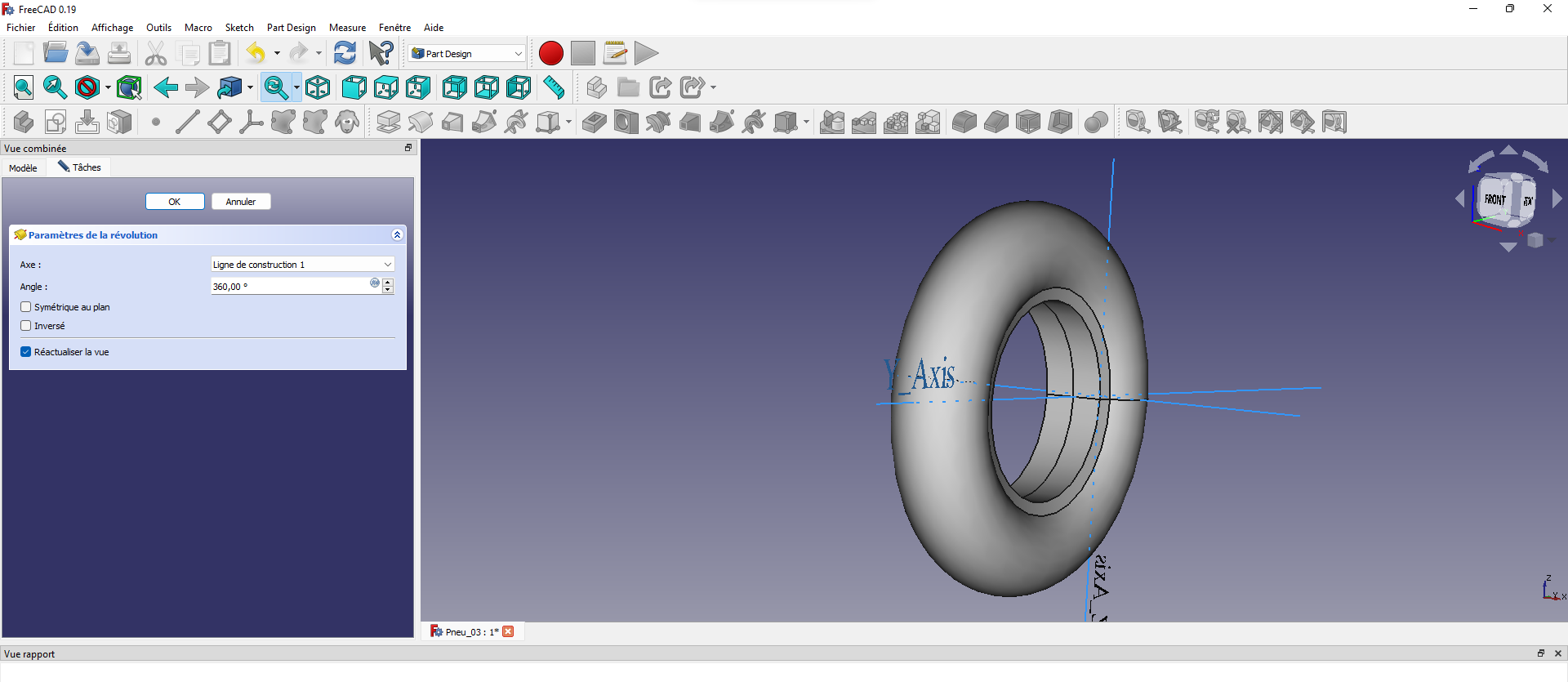The image size is (1568, 682).
Task: Open the Édition menu
Action: (x=63, y=28)
